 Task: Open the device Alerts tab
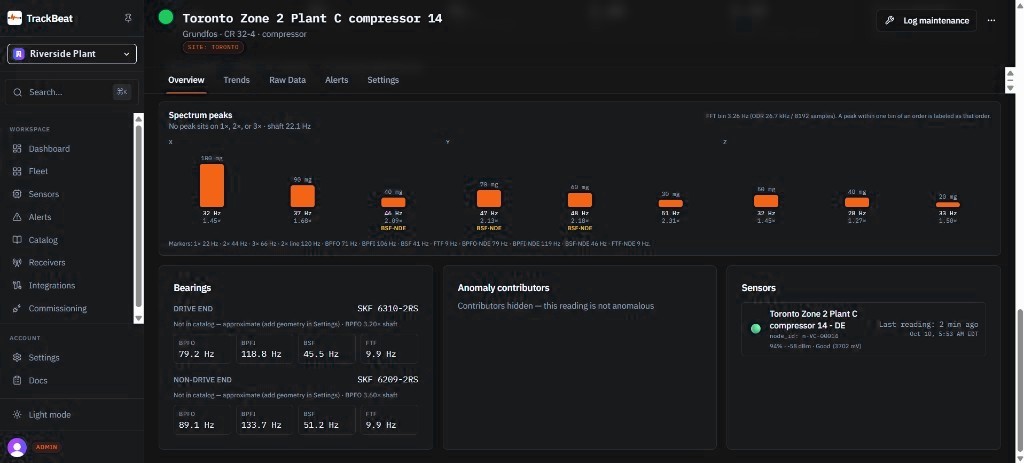pos(336,80)
